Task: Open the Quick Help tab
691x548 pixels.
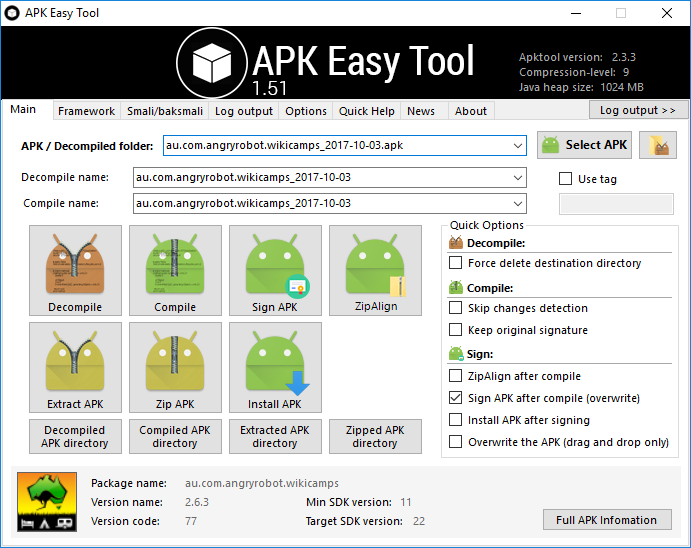Action: 367,111
